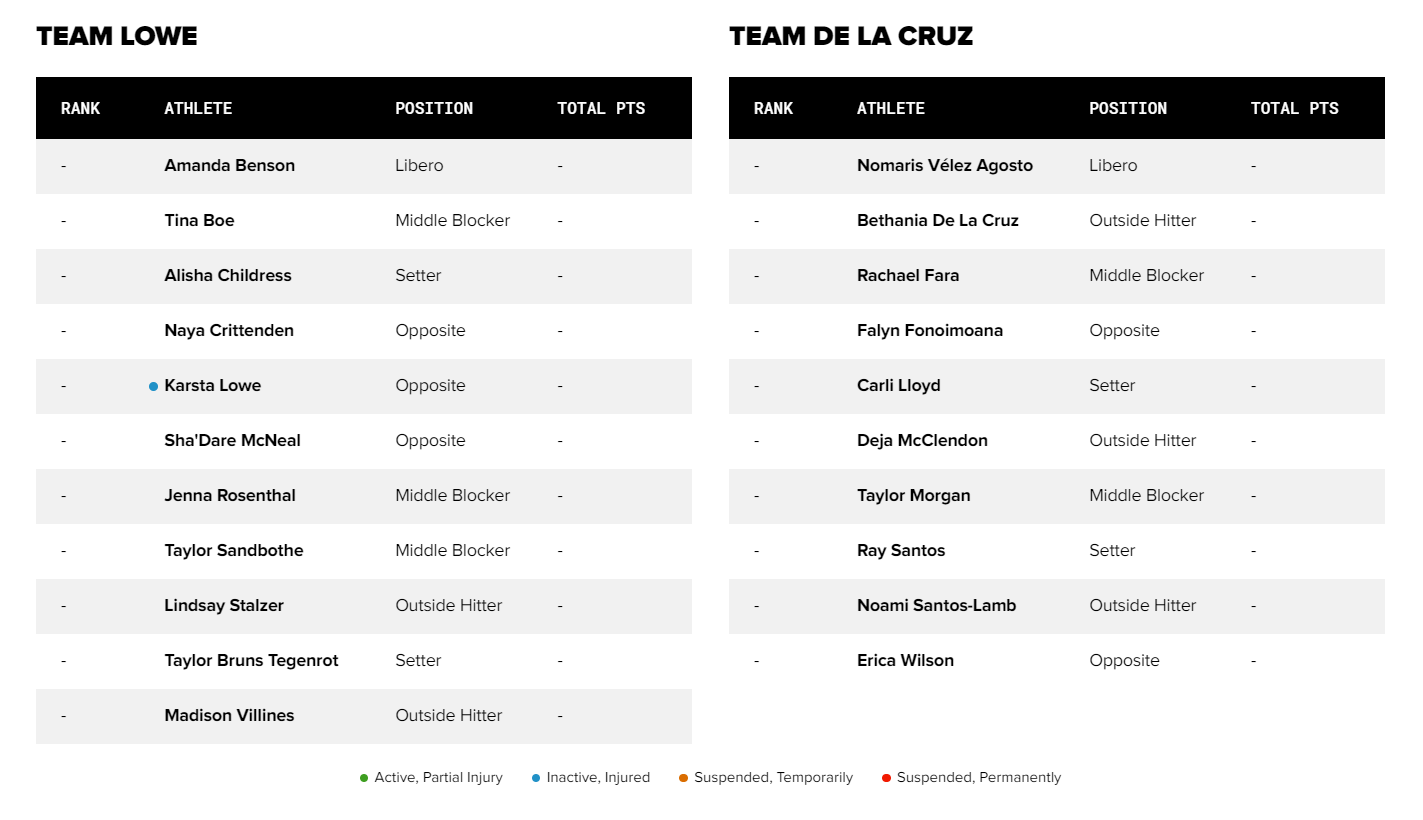
Task: Click the blue Inactive, Injured legend dot
Action: coord(536,778)
